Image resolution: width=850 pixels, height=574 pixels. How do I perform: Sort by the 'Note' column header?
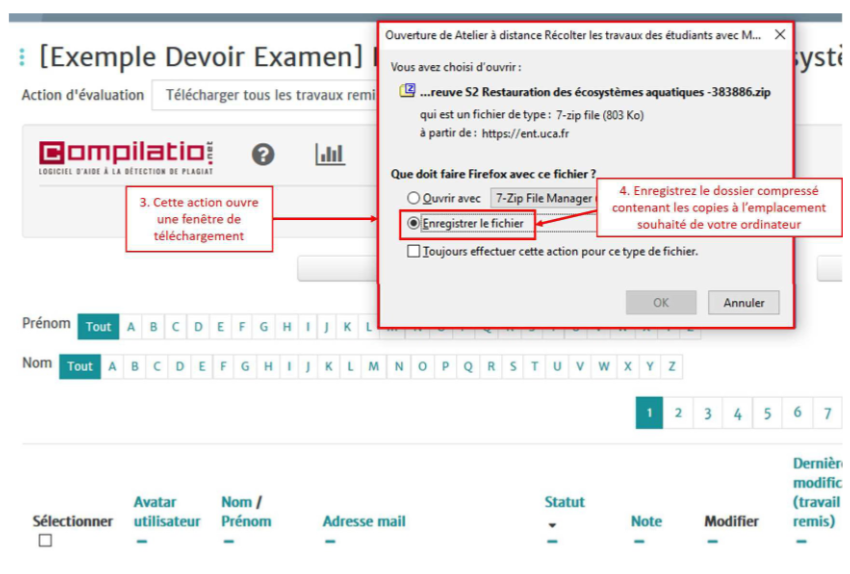click(646, 521)
